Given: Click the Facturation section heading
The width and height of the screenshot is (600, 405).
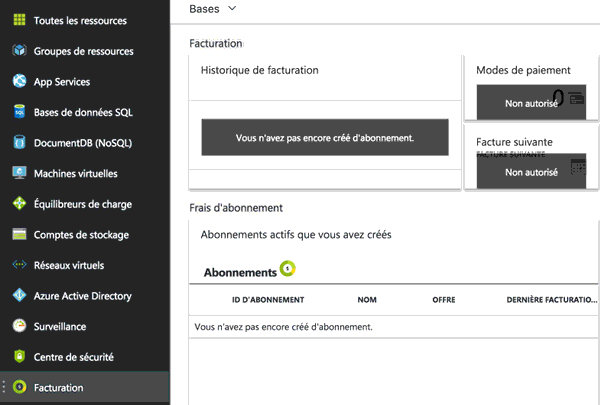Looking at the screenshot, I should point(215,43).
